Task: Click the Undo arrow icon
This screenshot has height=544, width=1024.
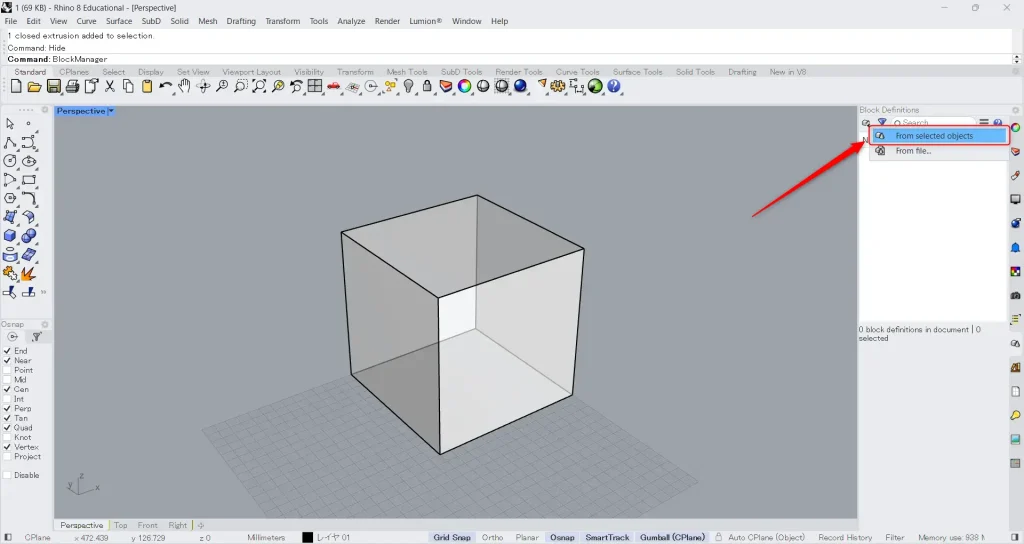Action: click(x=165, y=87)
